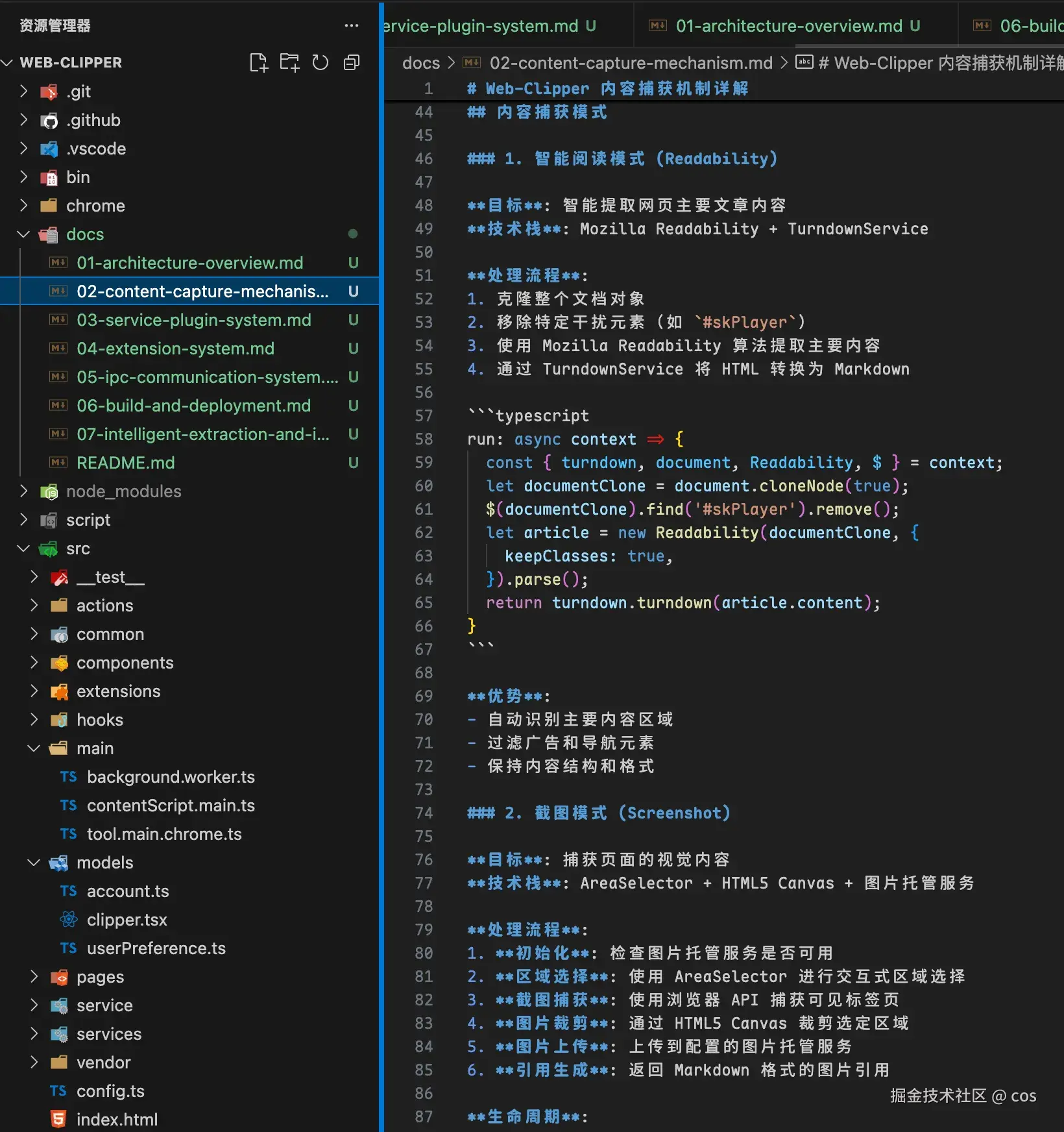Screen dimensions: 1064x1132
Task: Expand the services folder chevron
Action: click(34, 1034)
